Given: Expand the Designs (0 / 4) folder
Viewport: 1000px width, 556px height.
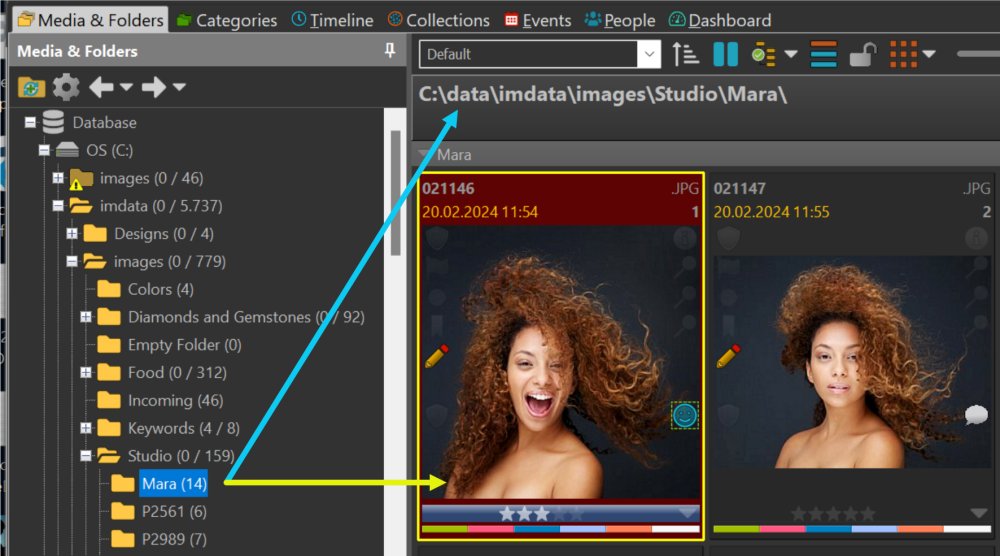Looking at the screenshot, I should (72, 233).
